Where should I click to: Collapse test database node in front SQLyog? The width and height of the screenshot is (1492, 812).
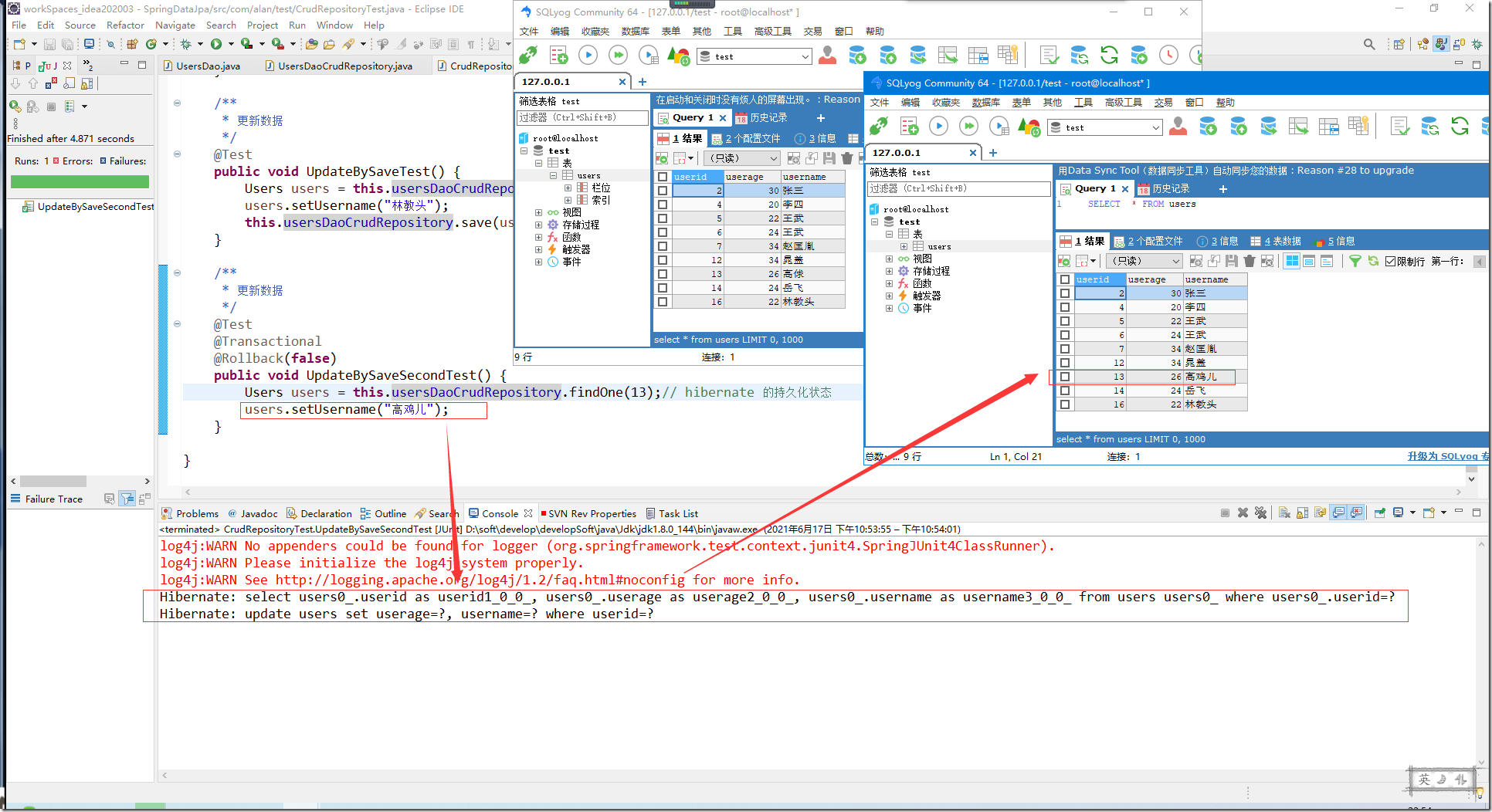tap(875, 222)
